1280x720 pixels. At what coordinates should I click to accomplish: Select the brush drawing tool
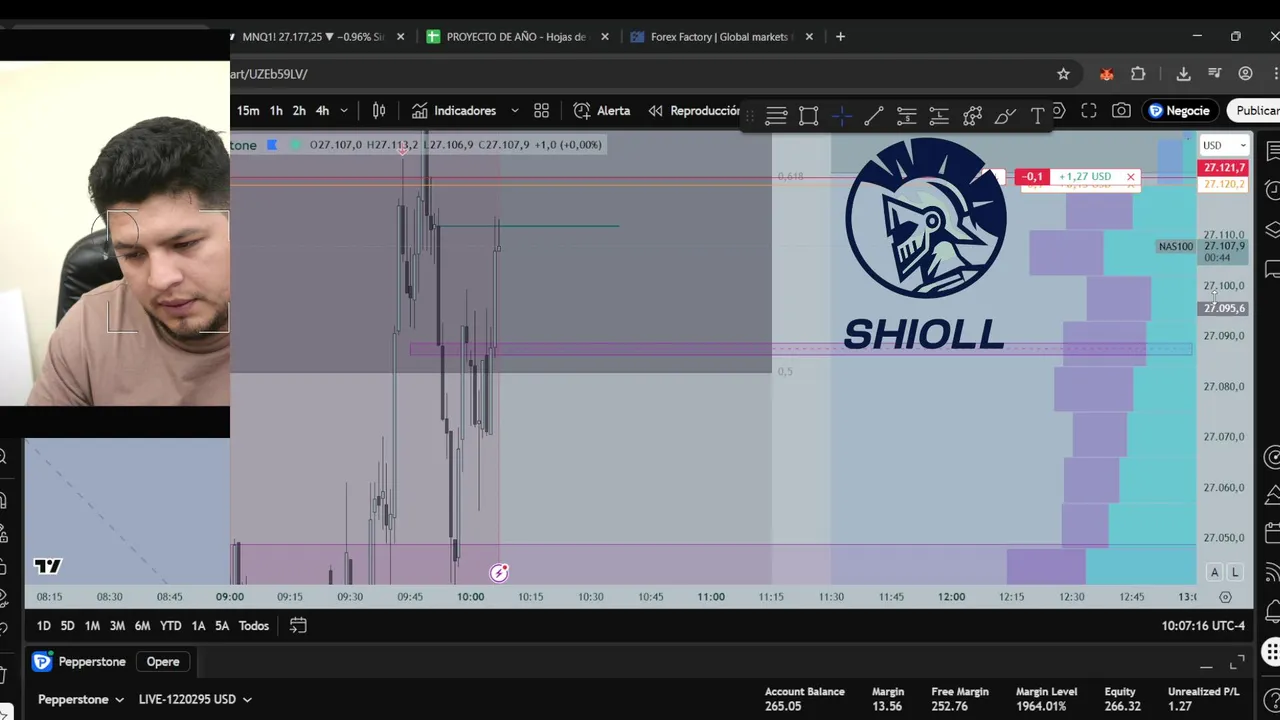[x=1005, y=116]
